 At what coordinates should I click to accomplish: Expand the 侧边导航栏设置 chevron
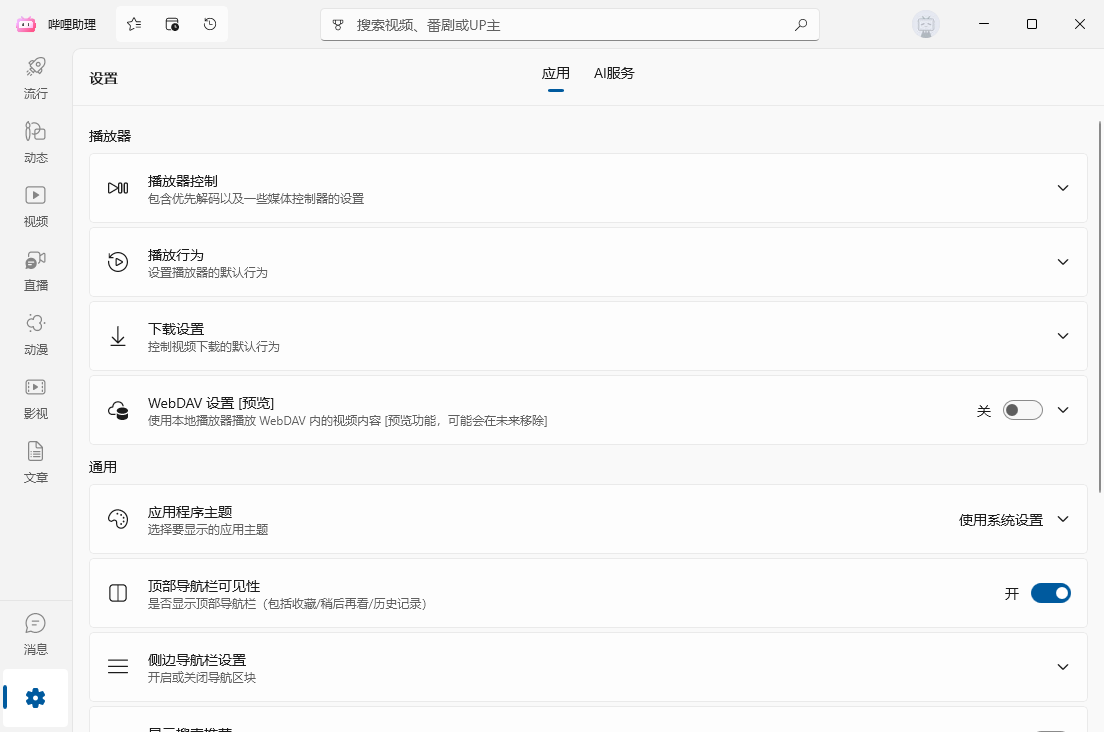coord(1063,667)
